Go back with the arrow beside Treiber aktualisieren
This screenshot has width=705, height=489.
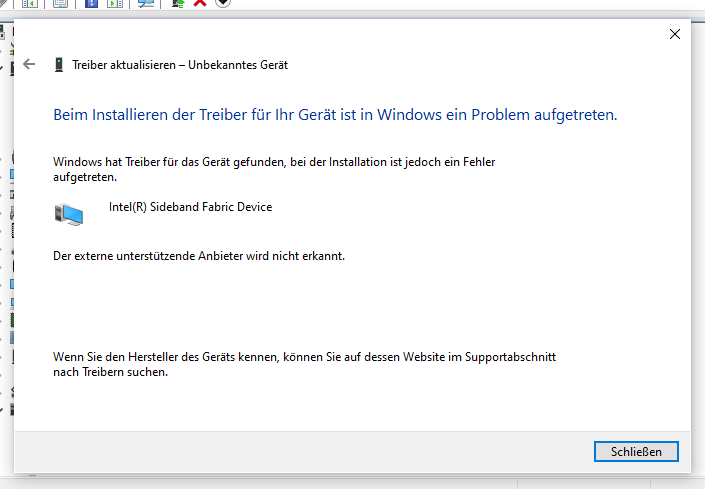coord(29,64)
